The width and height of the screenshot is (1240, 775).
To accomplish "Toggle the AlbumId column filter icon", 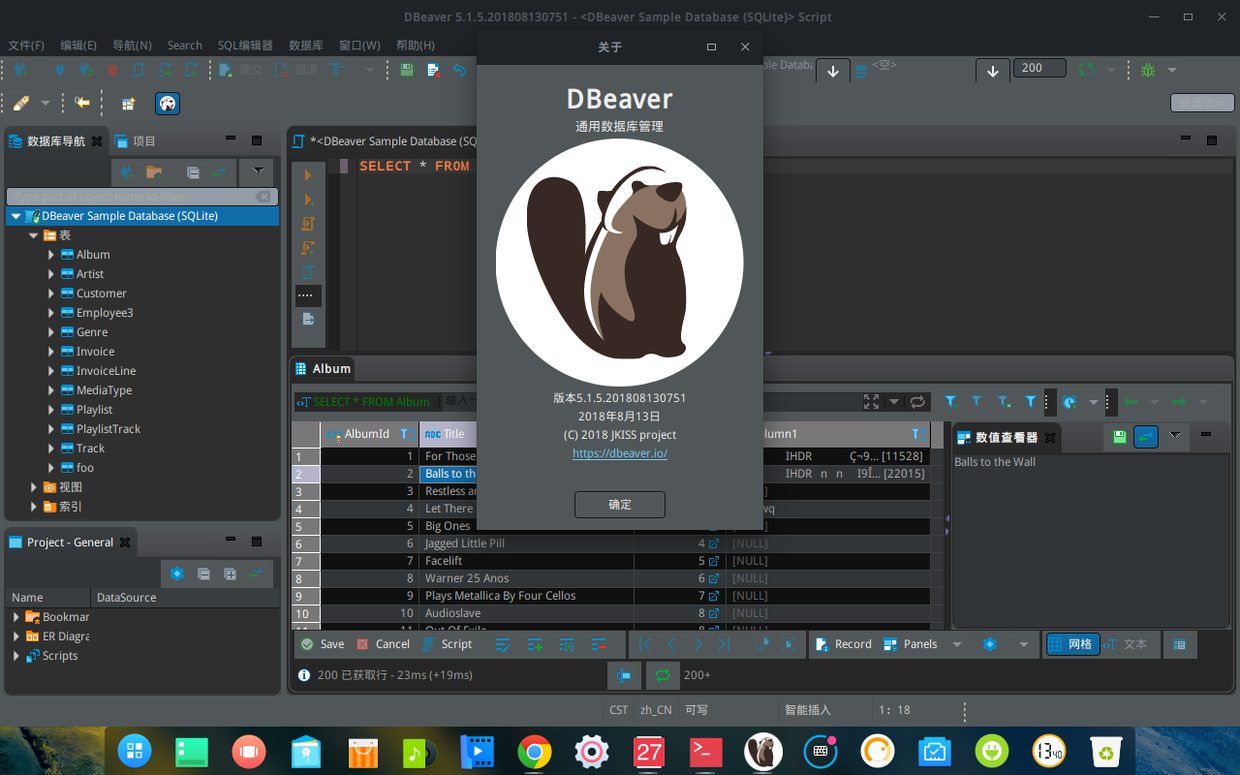I will [404, 434].
